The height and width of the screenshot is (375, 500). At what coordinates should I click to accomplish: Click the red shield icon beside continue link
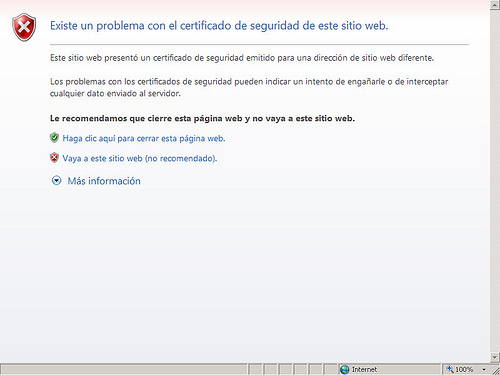(54, 157)
